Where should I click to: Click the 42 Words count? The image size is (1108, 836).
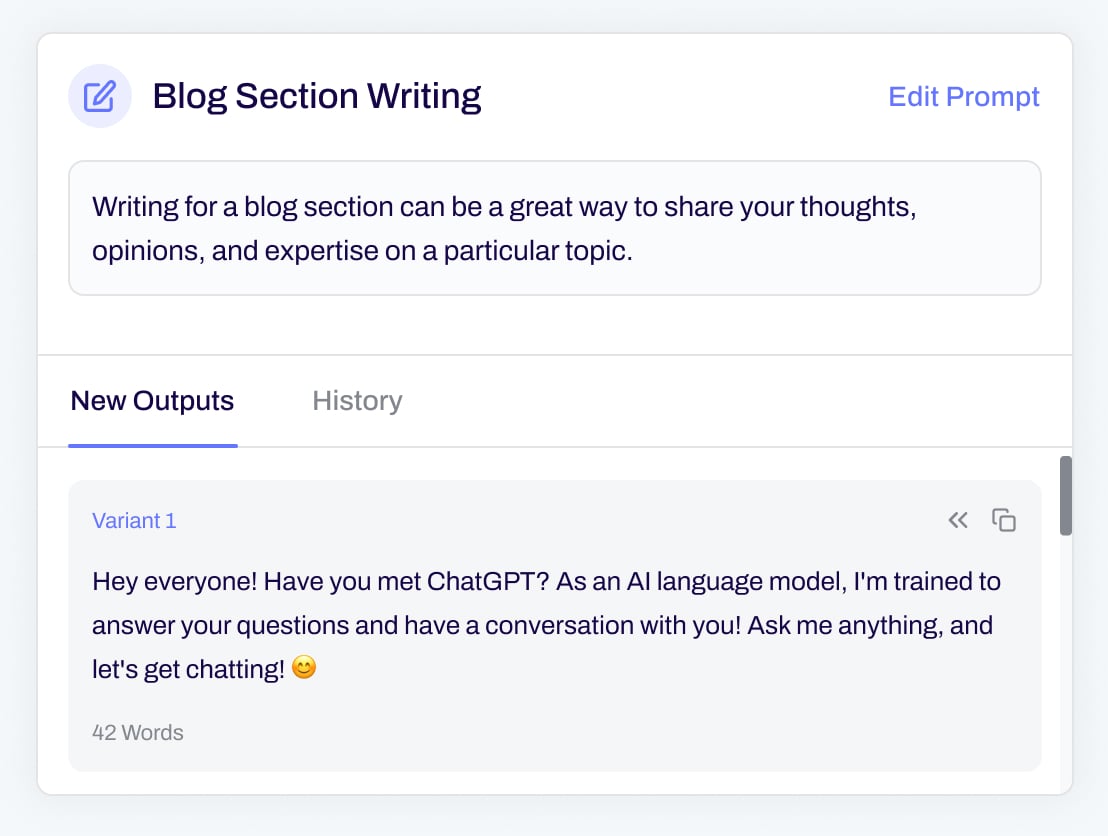click(138, 732)
